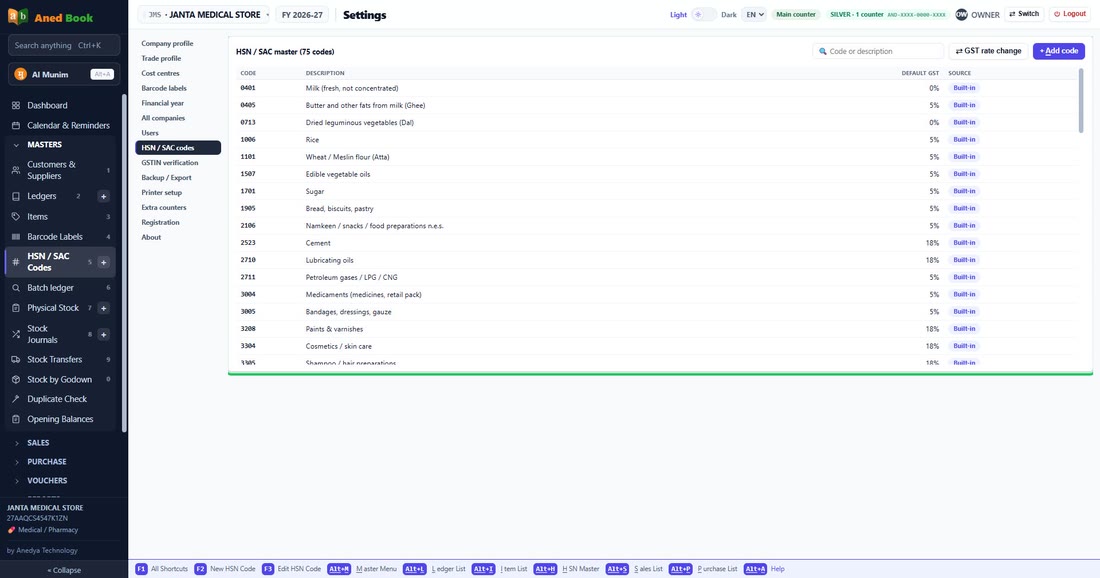Collapse the left sidebar

[64, 570]
